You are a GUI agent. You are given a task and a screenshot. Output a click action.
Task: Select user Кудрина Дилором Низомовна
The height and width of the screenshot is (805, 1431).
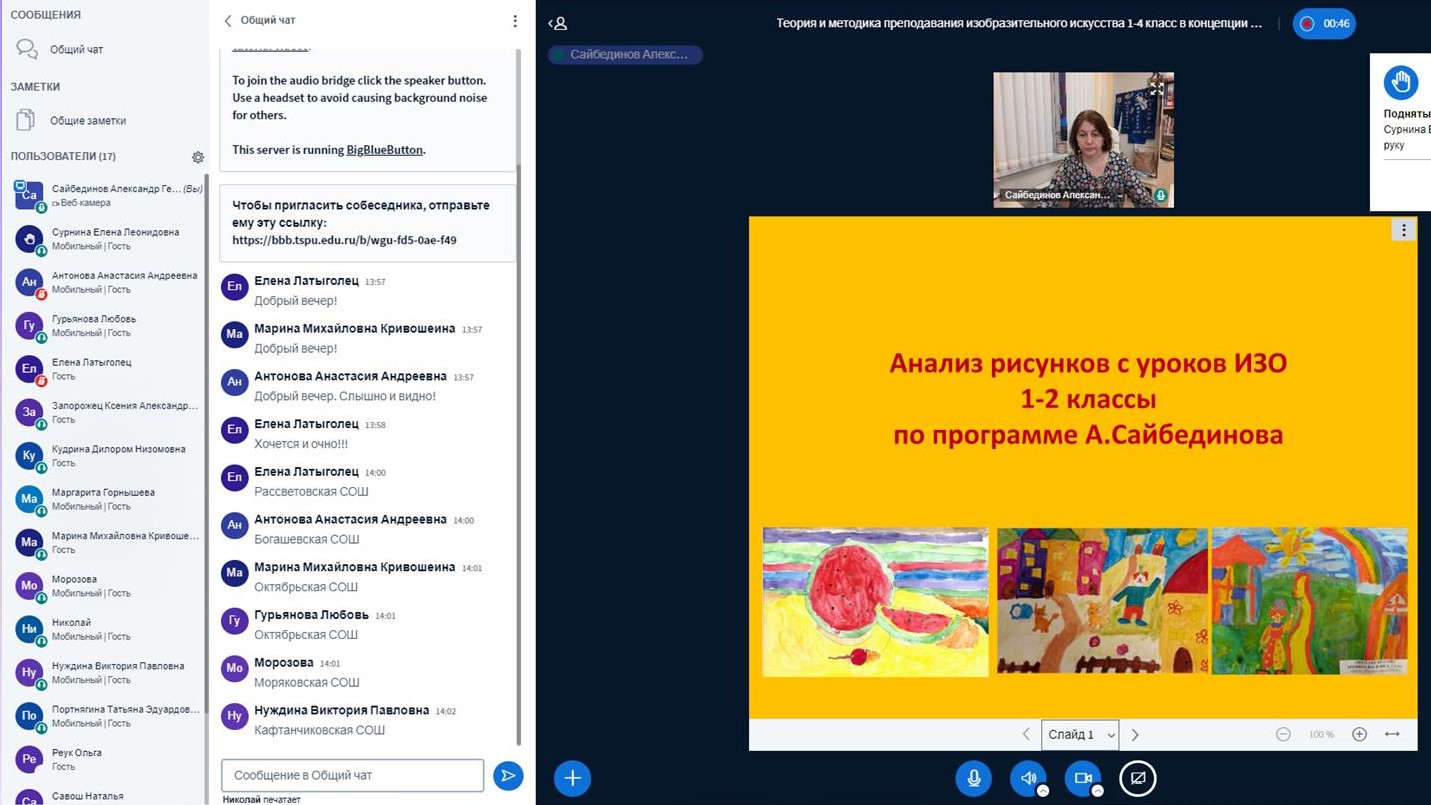106,455
